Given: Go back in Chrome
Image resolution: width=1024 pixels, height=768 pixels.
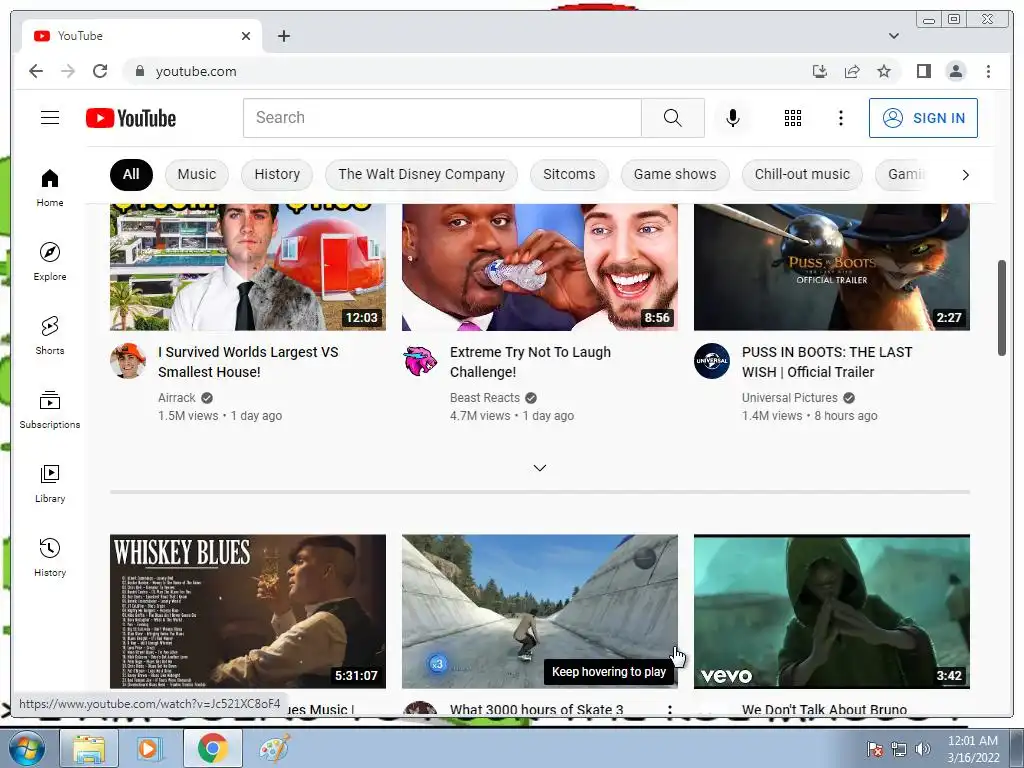Looking at the screenshot, I should (x=36, y=71).
